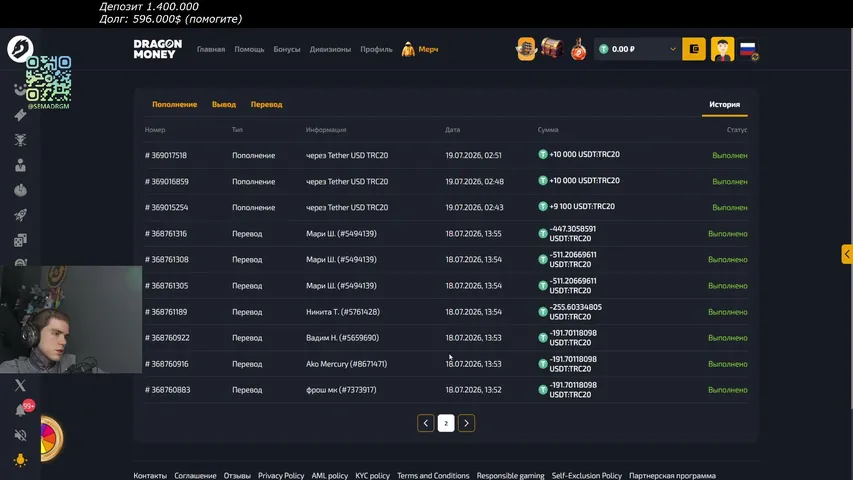Switch to the История tab
Image resolution: width=853 pixels, height=480 pixels.
(725, 104)
